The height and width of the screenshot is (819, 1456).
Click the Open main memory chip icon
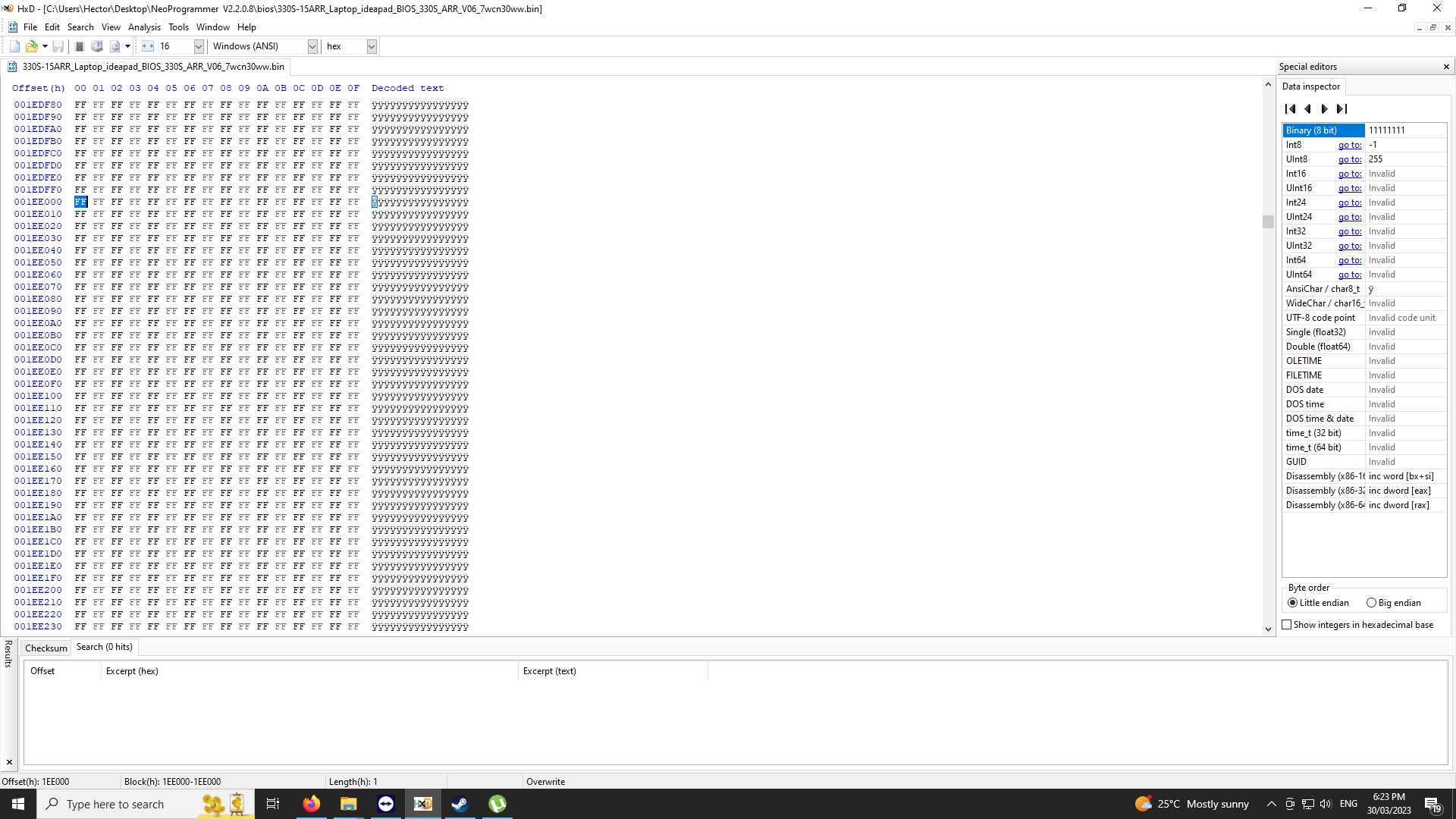point(79,46)
